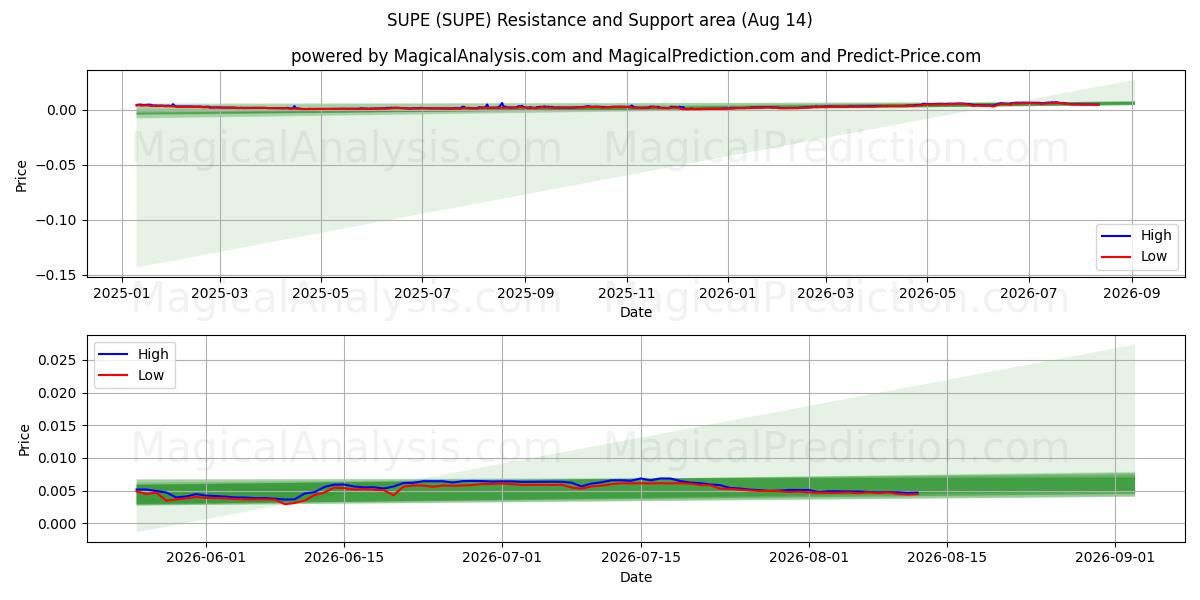Image resolution: width=1200 pixels, height=600 pixels.
Task: Click the '2025-01' x-axis label on top chart
Action: [122, 295]
